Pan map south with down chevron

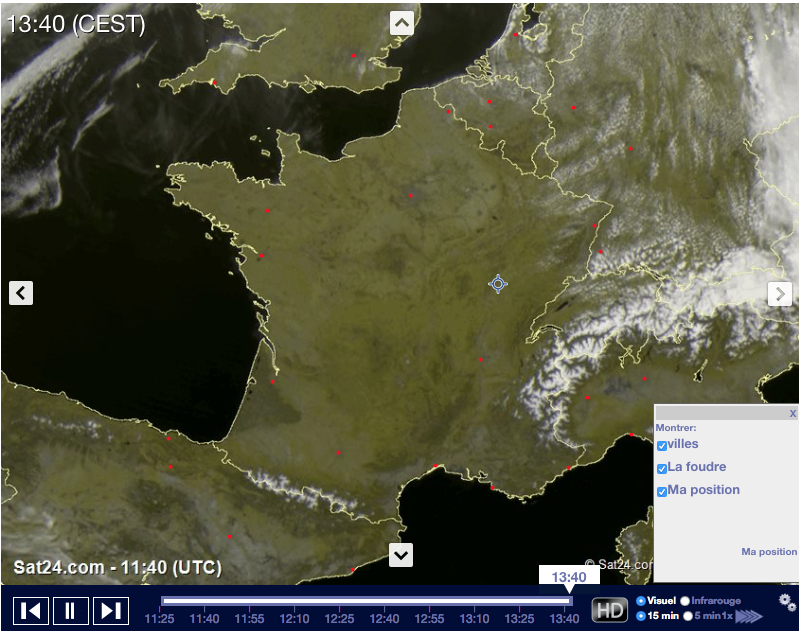coord(402,554)
